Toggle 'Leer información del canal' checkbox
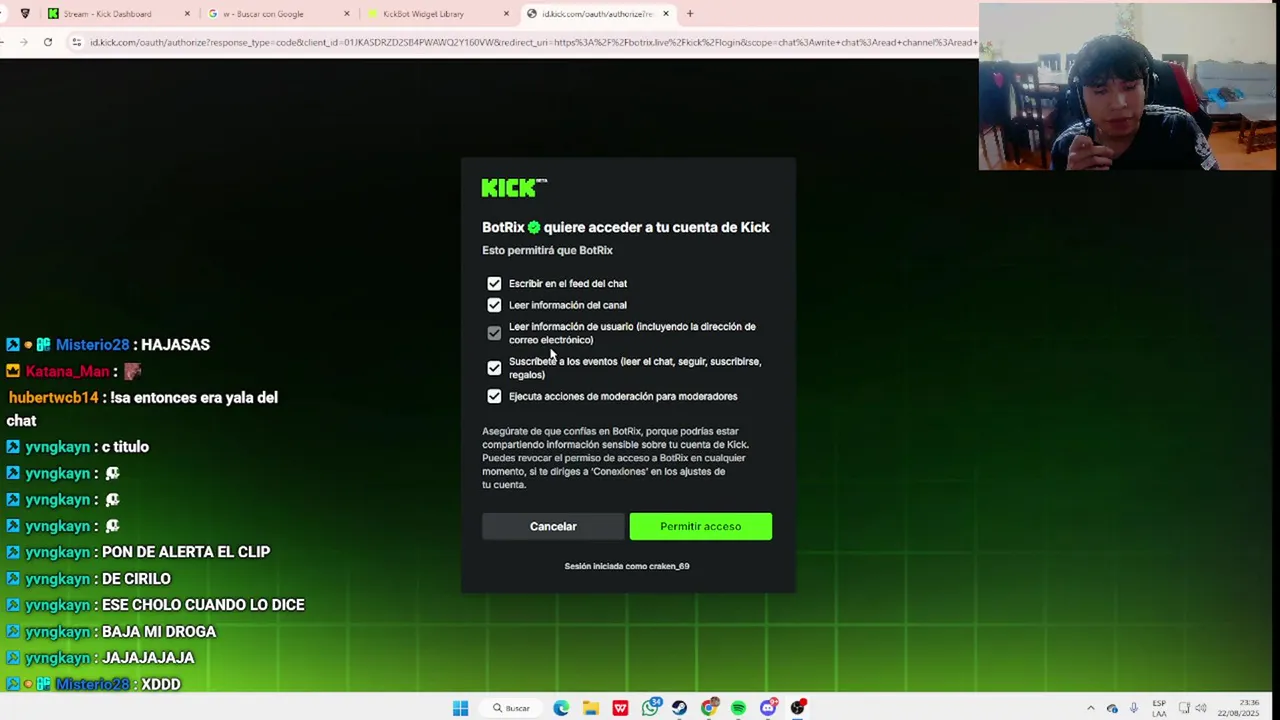This screenshot has width=1280, height=720. coord(494,305)
